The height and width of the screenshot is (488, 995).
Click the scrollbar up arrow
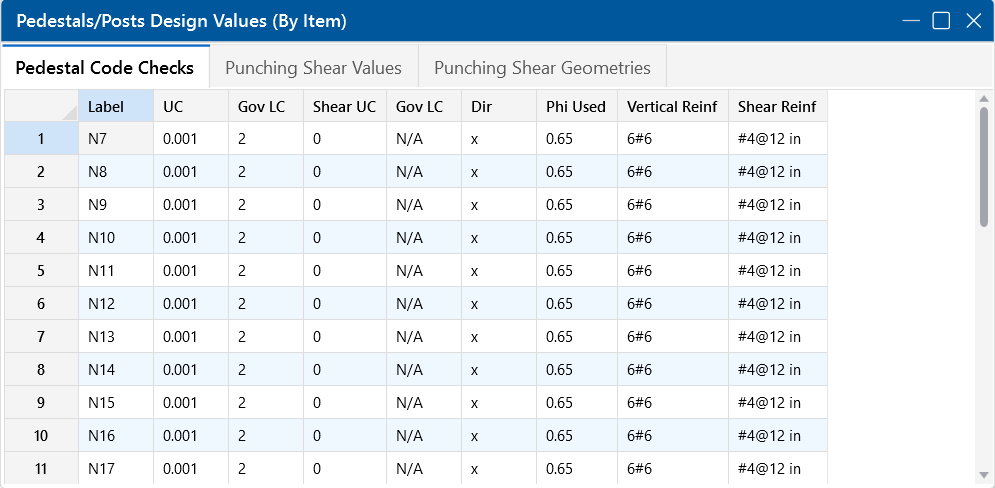tap(984, 99)
